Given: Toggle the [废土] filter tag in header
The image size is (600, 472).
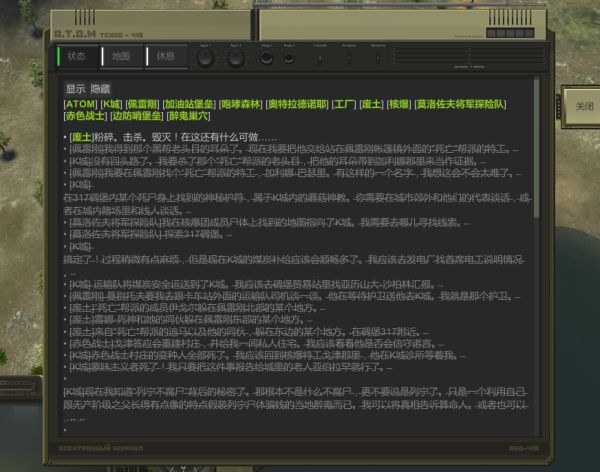Looking at the screenshot, I should pos(371,104).
